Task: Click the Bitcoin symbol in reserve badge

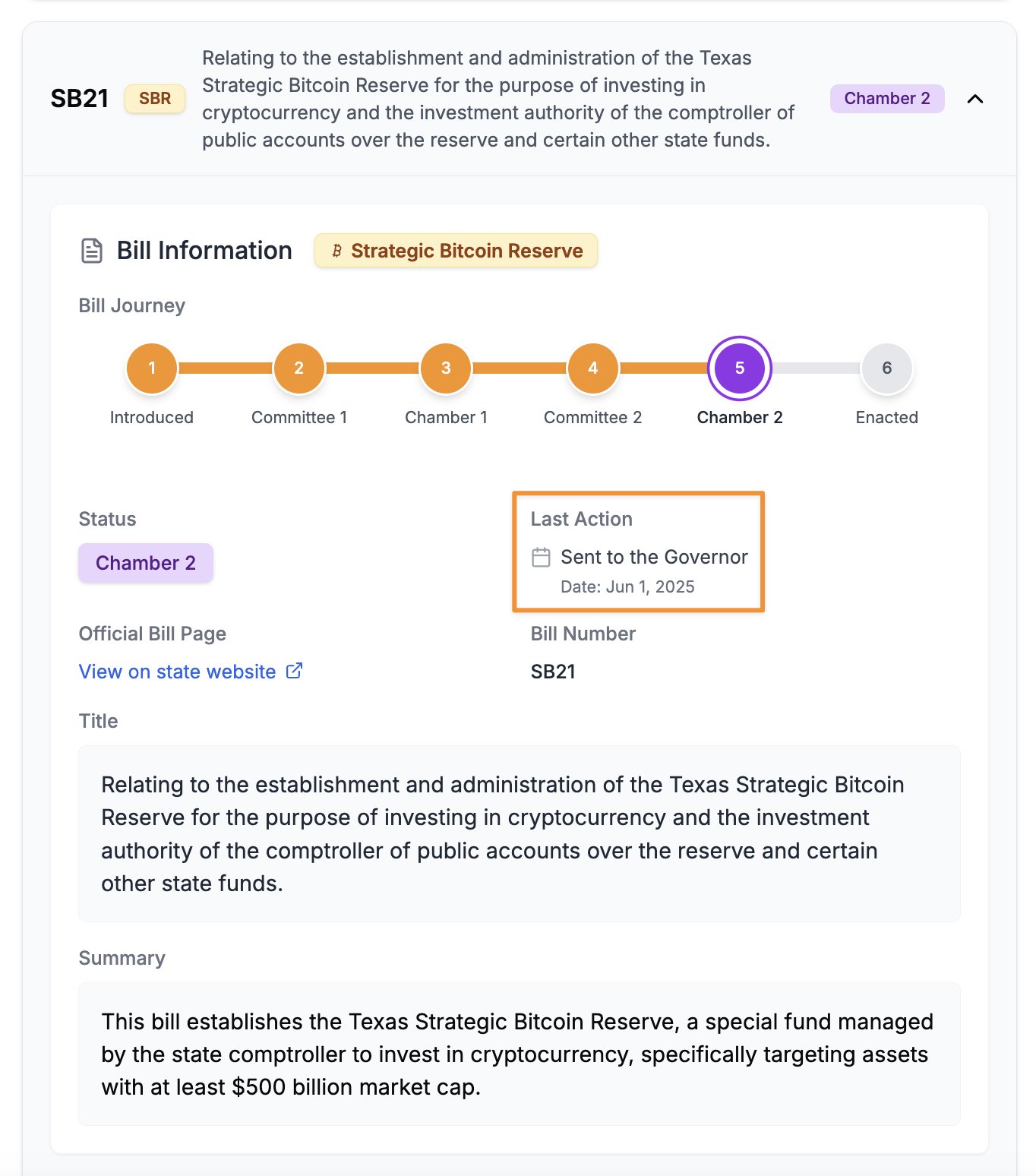Action: click(336, 251)
